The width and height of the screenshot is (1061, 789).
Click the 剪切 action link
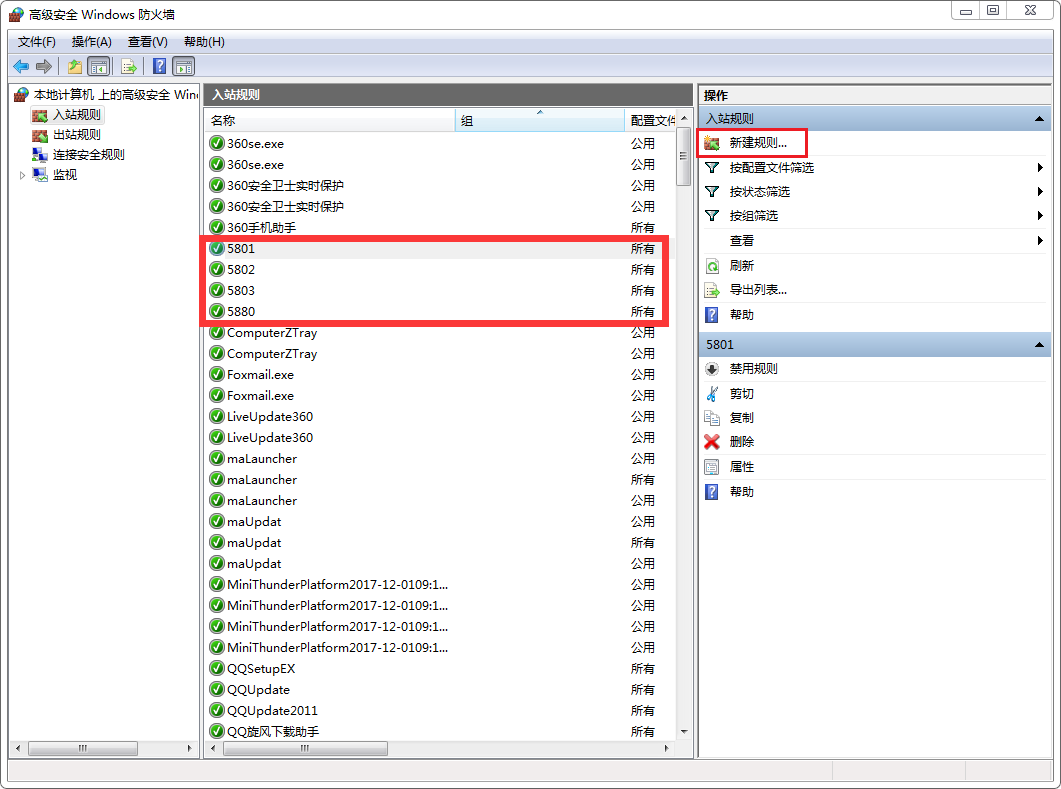742,394
